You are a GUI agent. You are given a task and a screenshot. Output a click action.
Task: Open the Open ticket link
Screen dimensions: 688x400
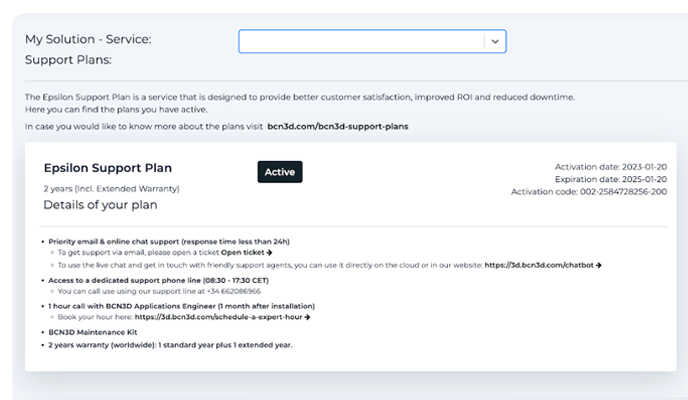243,253
